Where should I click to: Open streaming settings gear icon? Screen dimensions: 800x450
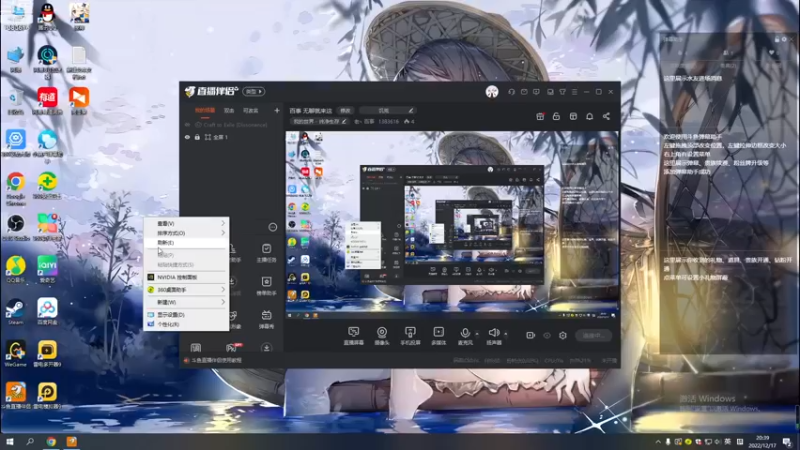pyautogui.click(x=563, y=335)
